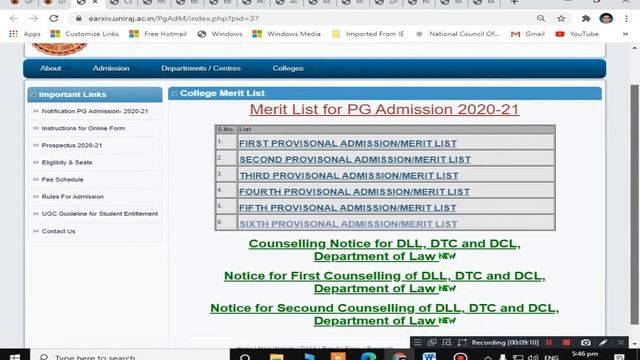Open the Imported From IE bookmarks folder
Screen dimensions: 640x360
click(x=368, y=34)
